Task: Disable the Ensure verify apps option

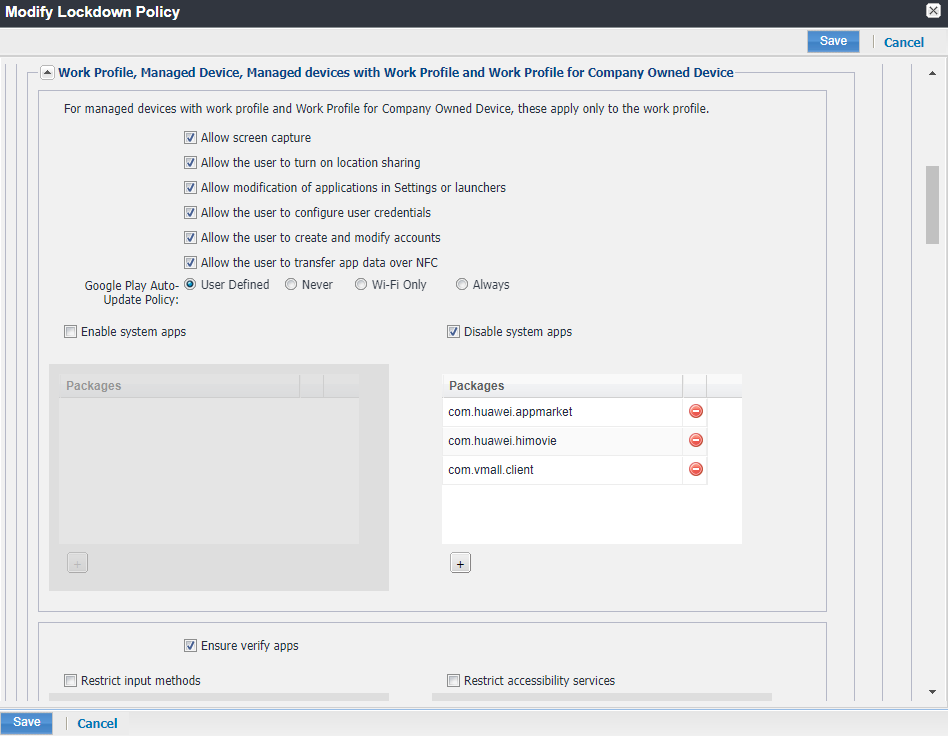Action: [x=190, y=645]
